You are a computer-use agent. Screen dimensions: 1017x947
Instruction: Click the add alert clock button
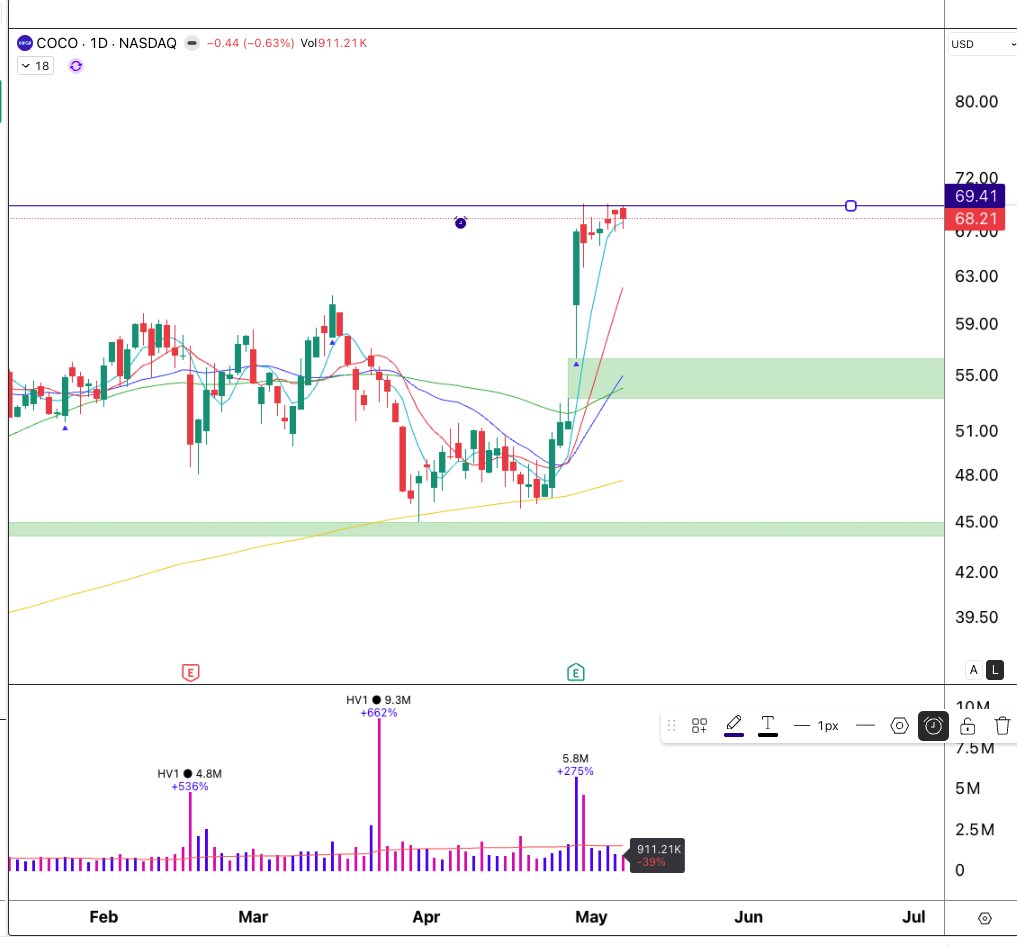933,725
